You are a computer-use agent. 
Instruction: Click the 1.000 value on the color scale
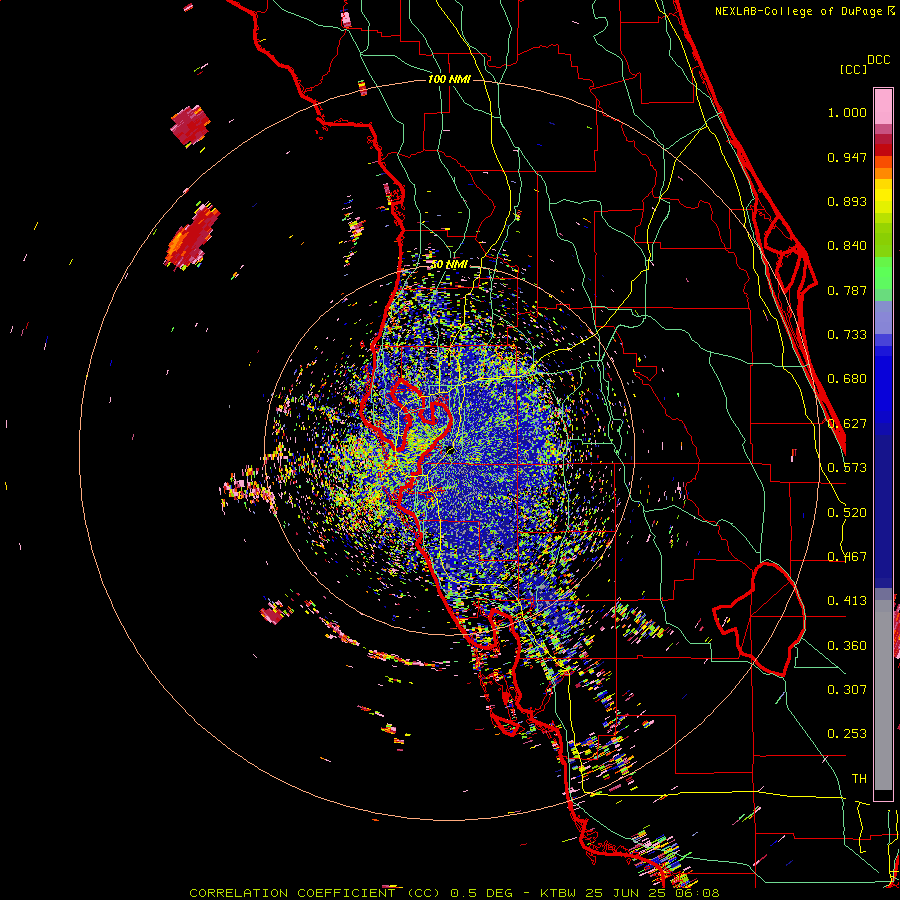pos(847,113)
